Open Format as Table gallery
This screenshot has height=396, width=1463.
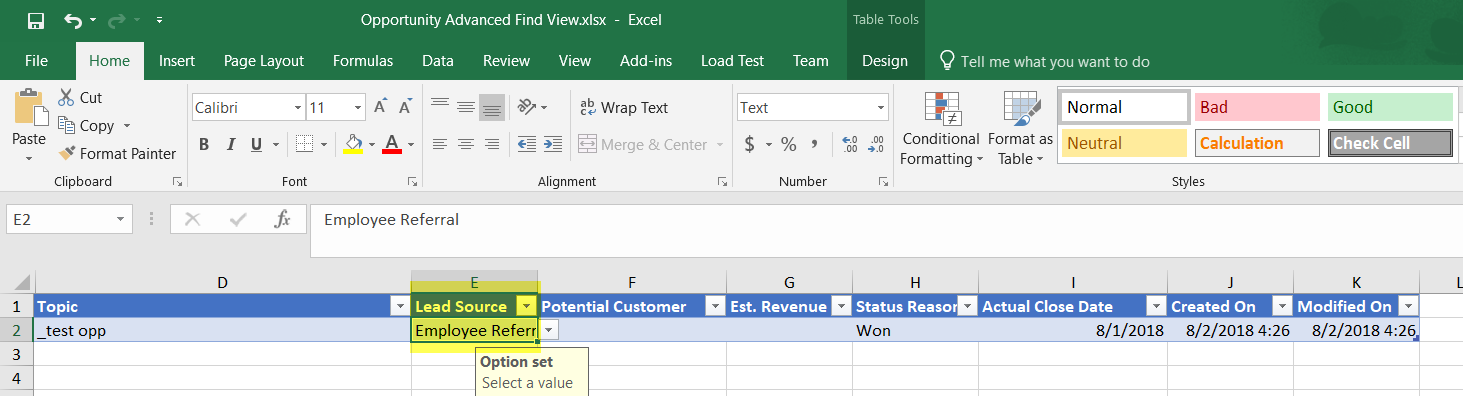tap(1020, 128)
